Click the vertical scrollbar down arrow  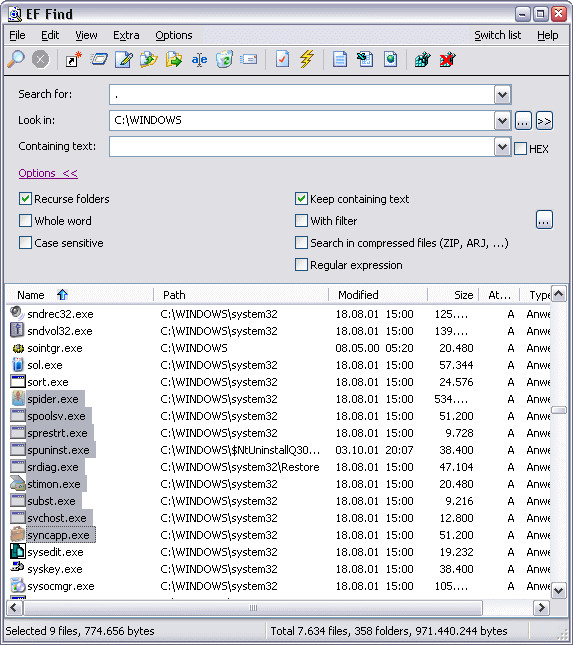(x=559, y=591)
